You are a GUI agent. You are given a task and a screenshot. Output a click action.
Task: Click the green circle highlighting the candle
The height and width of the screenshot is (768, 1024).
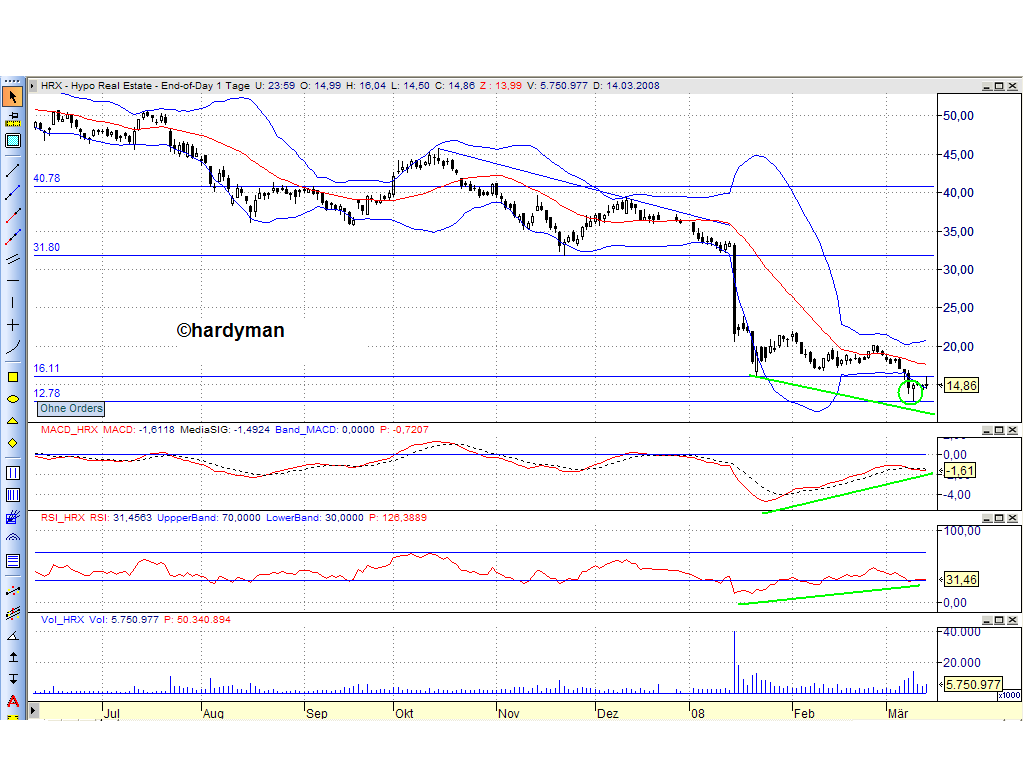911,392
